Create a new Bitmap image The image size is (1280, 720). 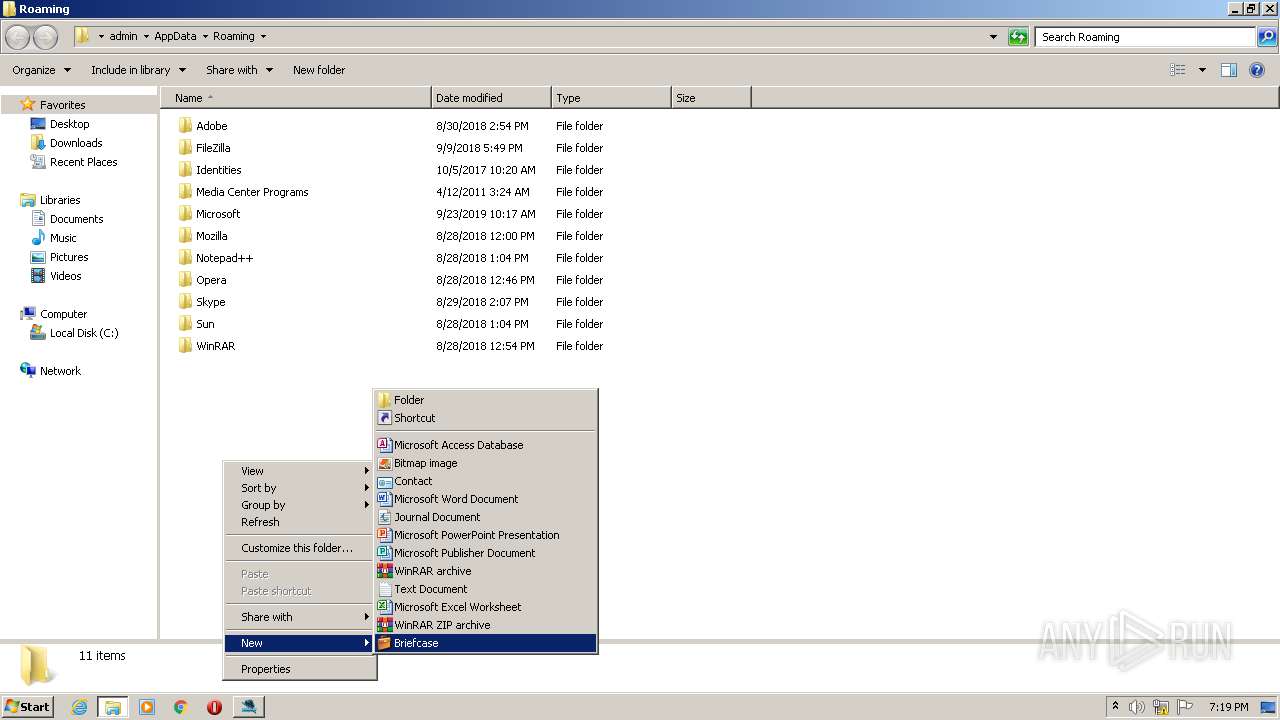coord(486,463)
